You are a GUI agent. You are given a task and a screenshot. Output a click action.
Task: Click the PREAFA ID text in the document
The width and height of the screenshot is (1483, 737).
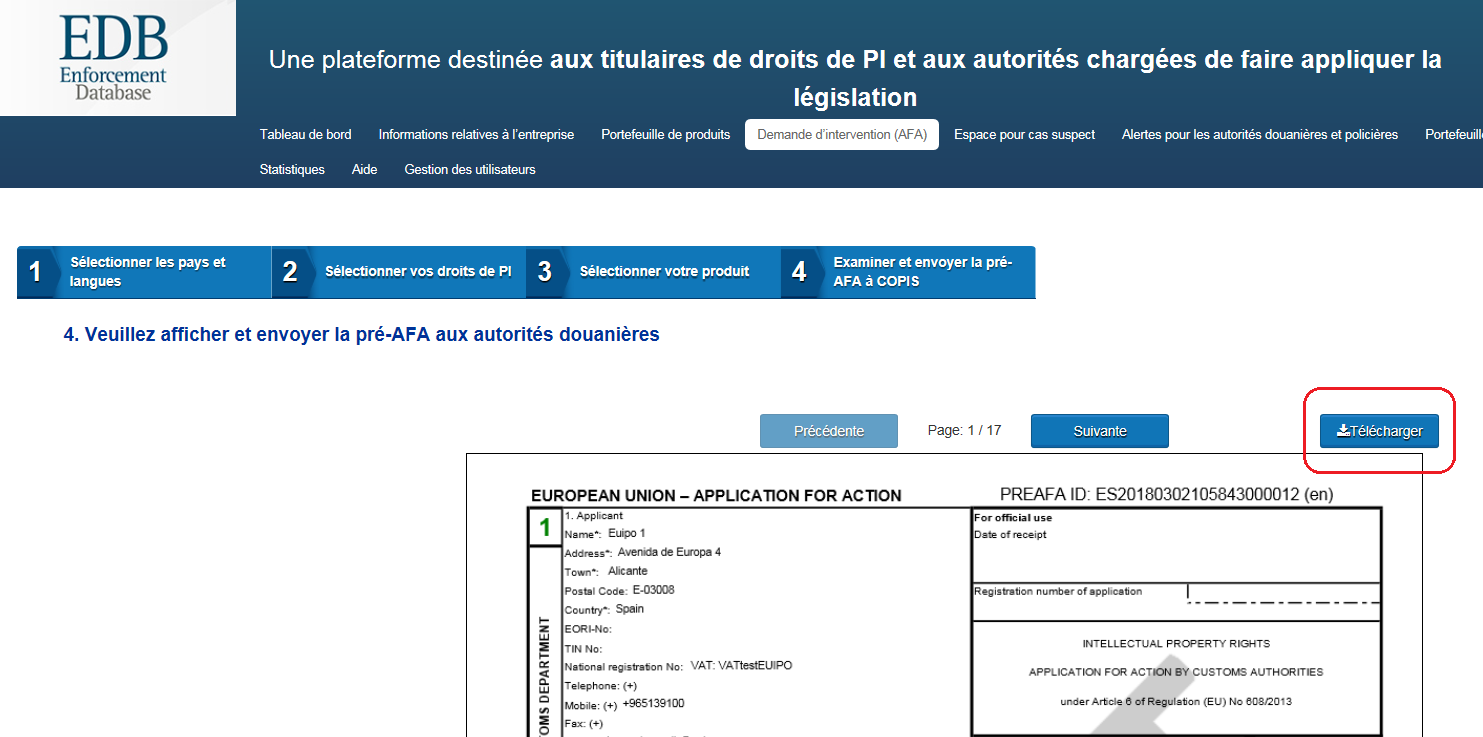coord(1166,494)
